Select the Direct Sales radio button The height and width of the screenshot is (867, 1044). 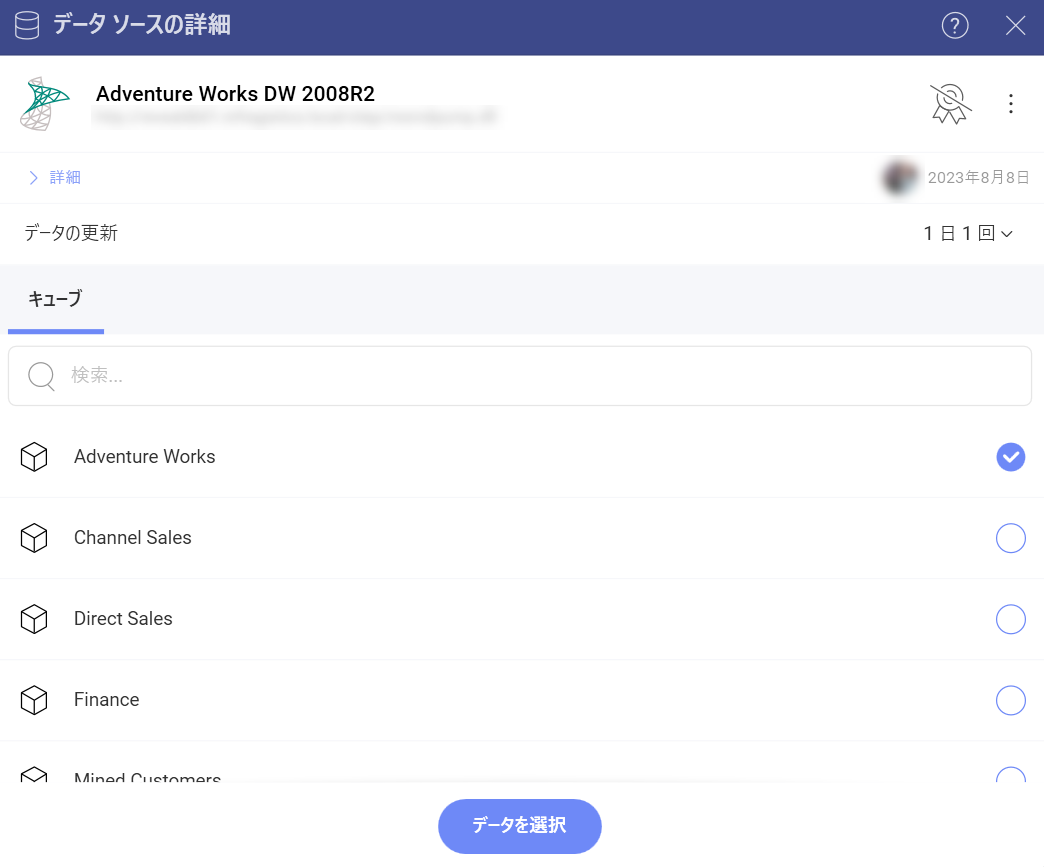click(x=1010, y=619)
